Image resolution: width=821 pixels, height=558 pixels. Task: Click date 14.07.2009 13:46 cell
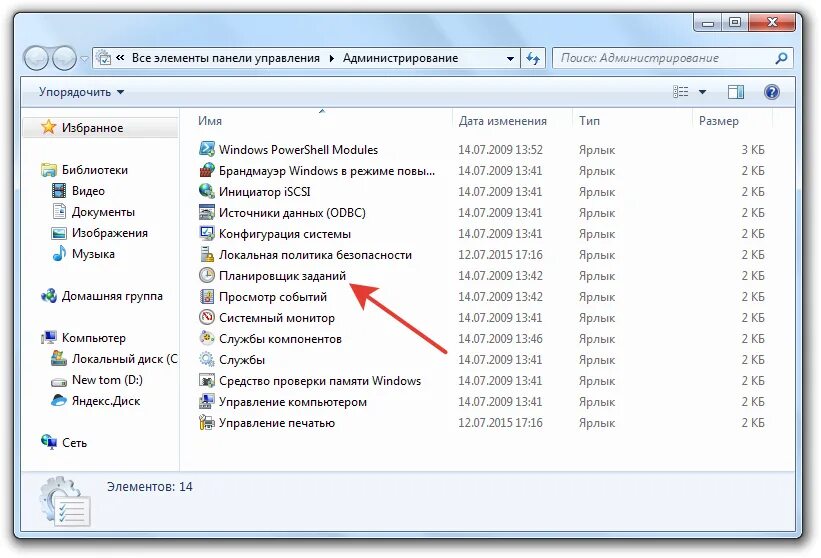pyautogui.click(x=500, y=339)
